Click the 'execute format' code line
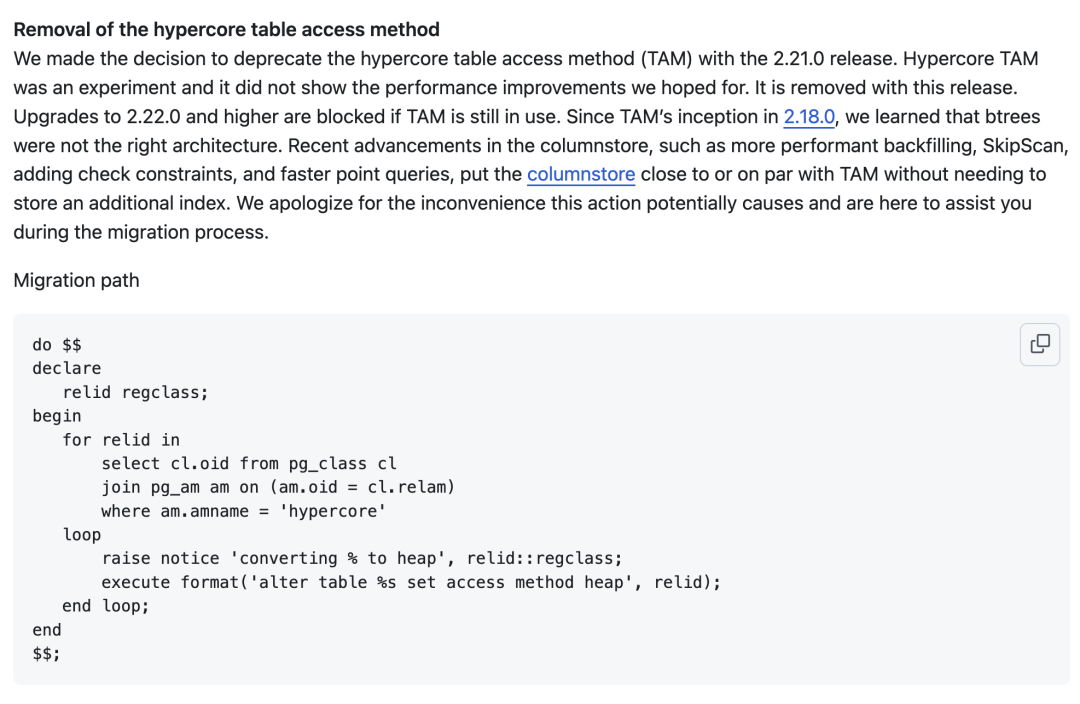Image resolution: width=1080 pixels, height=704 pixels. pos(410,582)
